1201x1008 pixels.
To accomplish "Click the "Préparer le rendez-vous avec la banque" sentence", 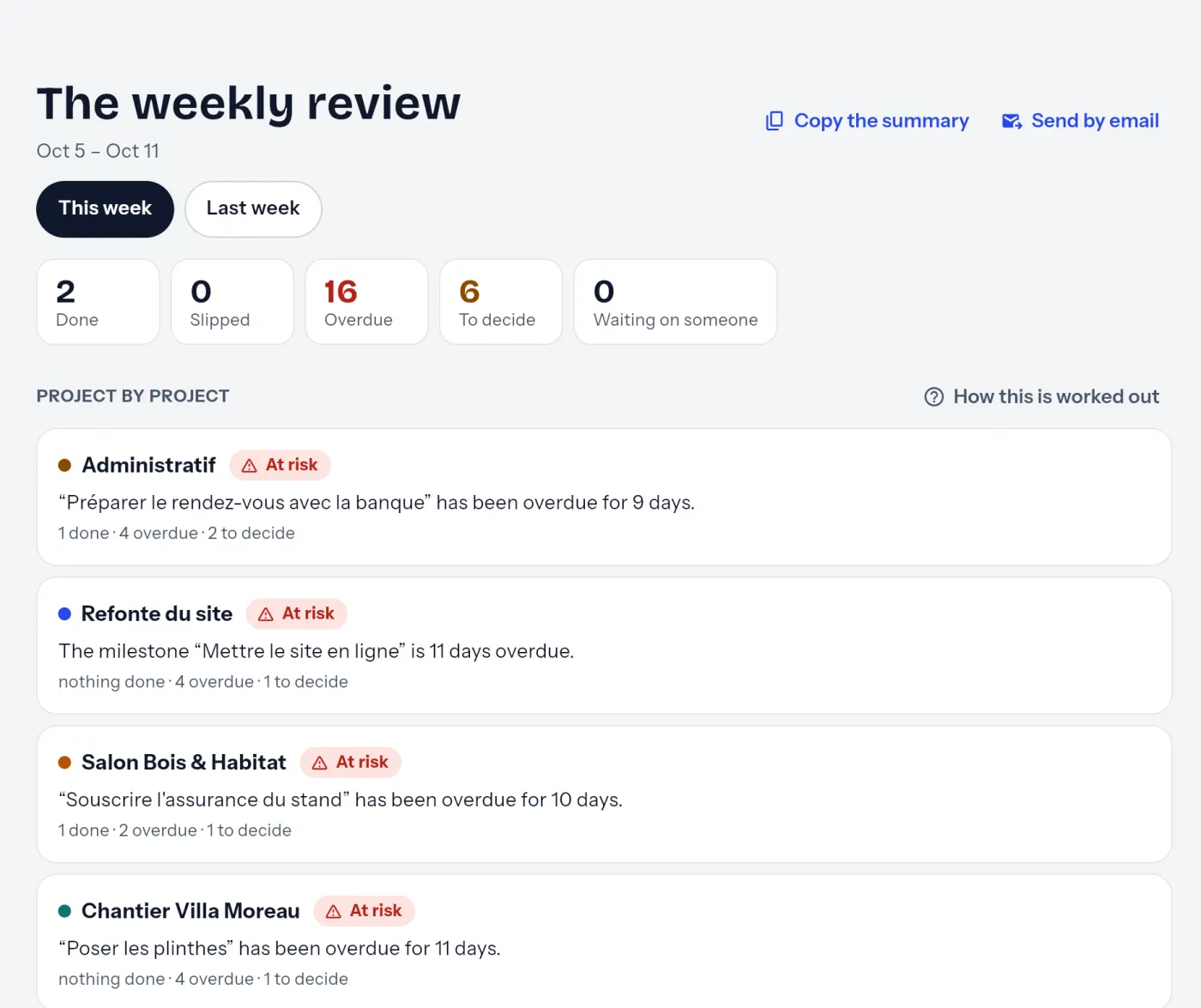I will [x=377, y=503].
